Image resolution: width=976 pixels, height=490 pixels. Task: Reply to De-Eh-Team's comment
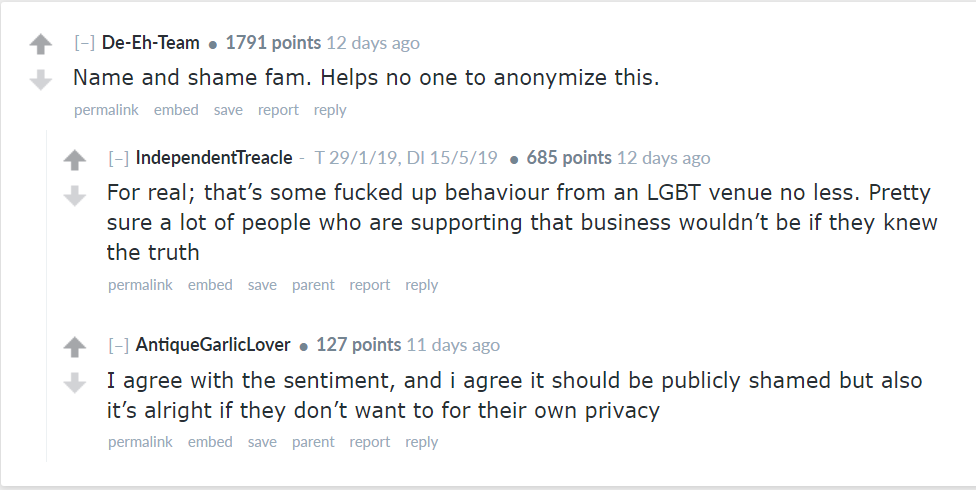(330, 110)
